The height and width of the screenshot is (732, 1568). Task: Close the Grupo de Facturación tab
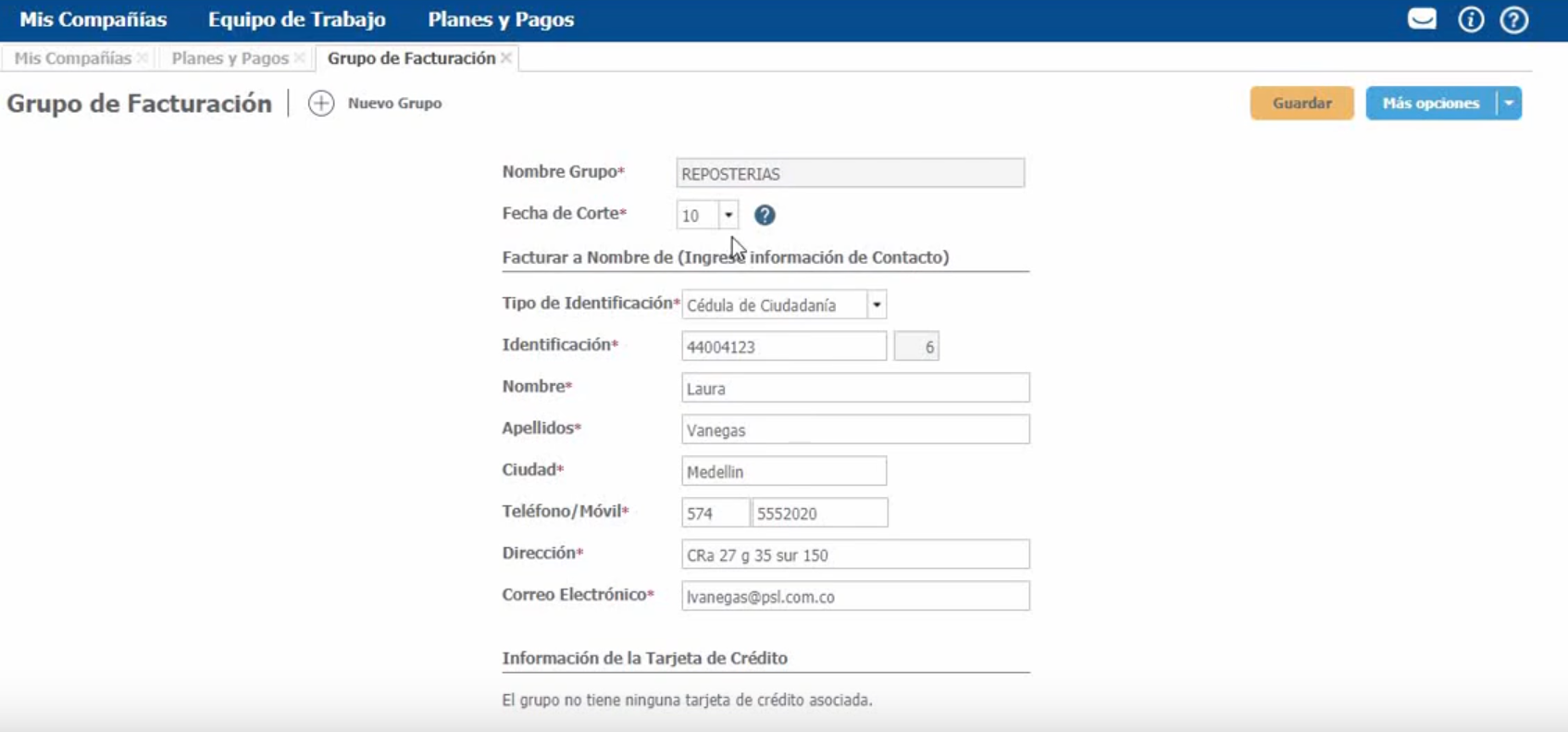506,58
